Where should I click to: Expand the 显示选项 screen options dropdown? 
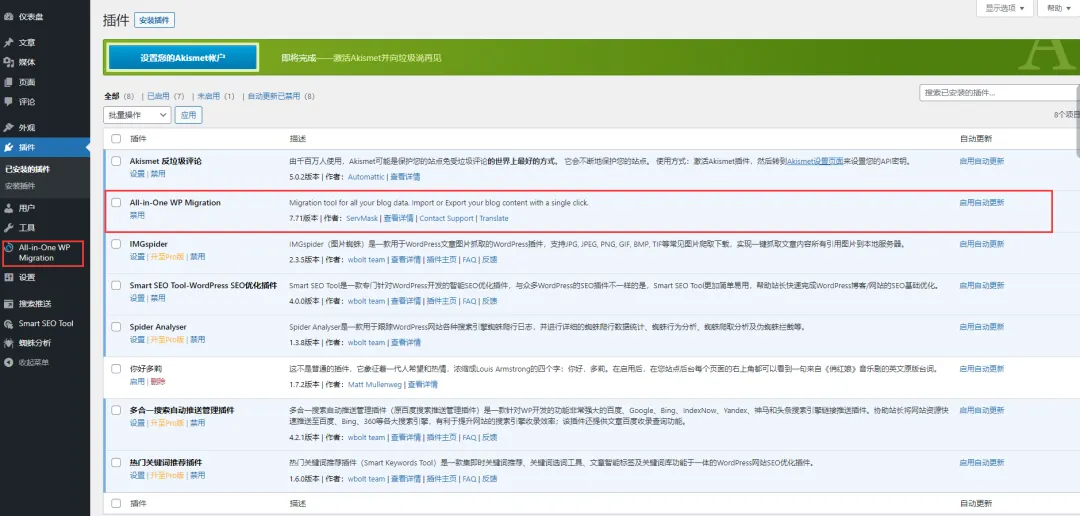click(1005, 8)
